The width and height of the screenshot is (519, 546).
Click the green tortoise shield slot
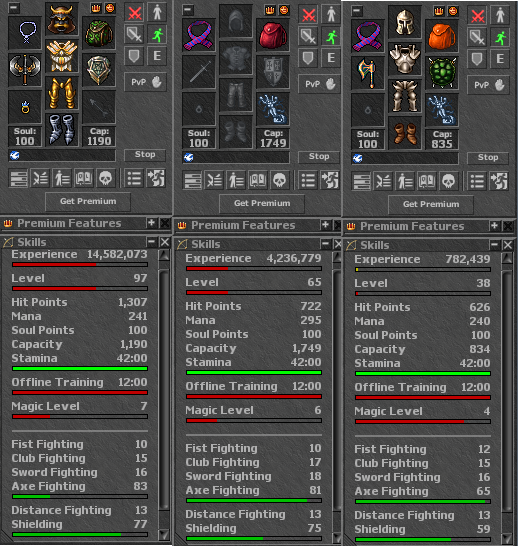point(442,73)
